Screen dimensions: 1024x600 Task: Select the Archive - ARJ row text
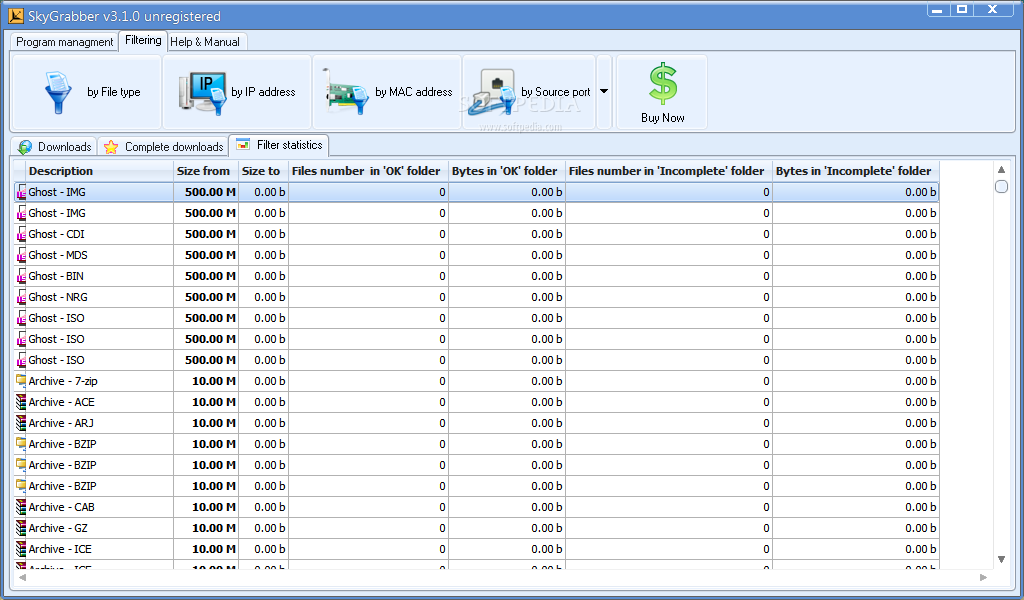[x=61, y=423]
